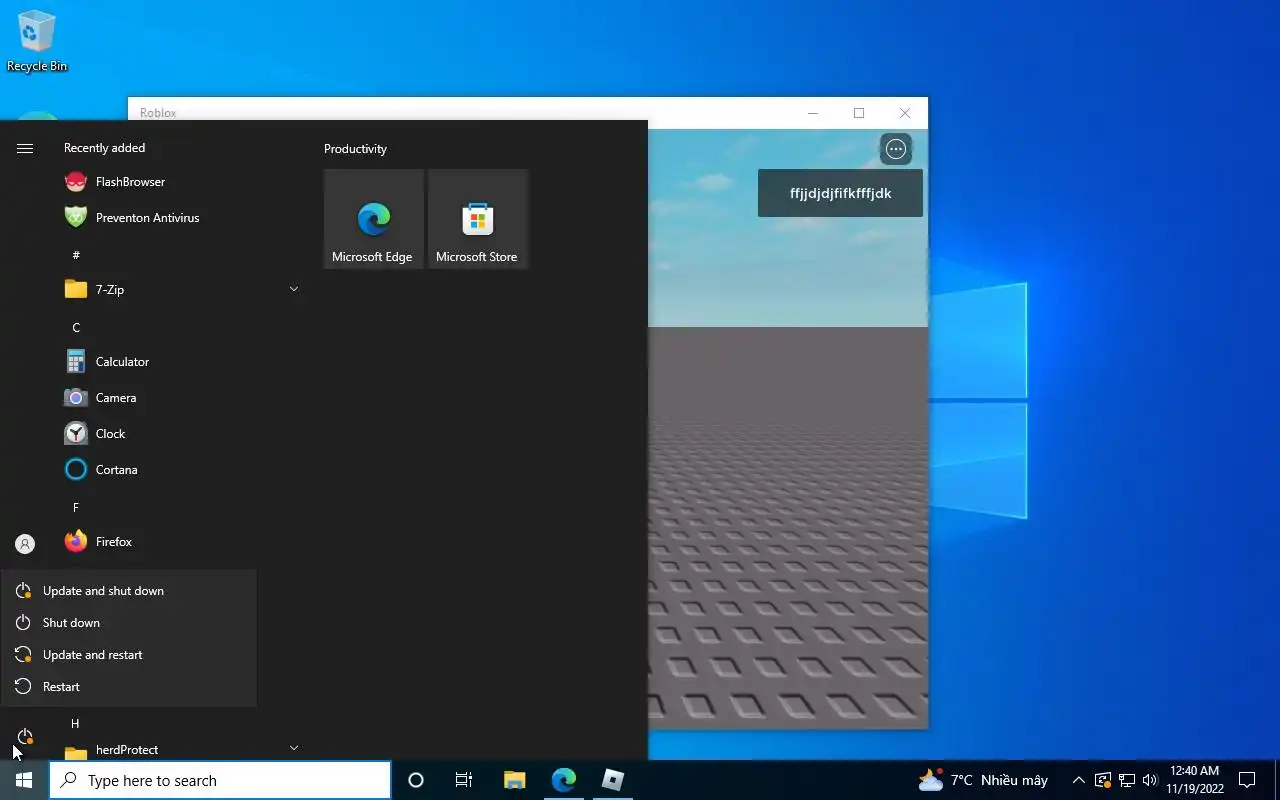Click Recently added heading
This screenshot has width=1280, height=800.
104,148
